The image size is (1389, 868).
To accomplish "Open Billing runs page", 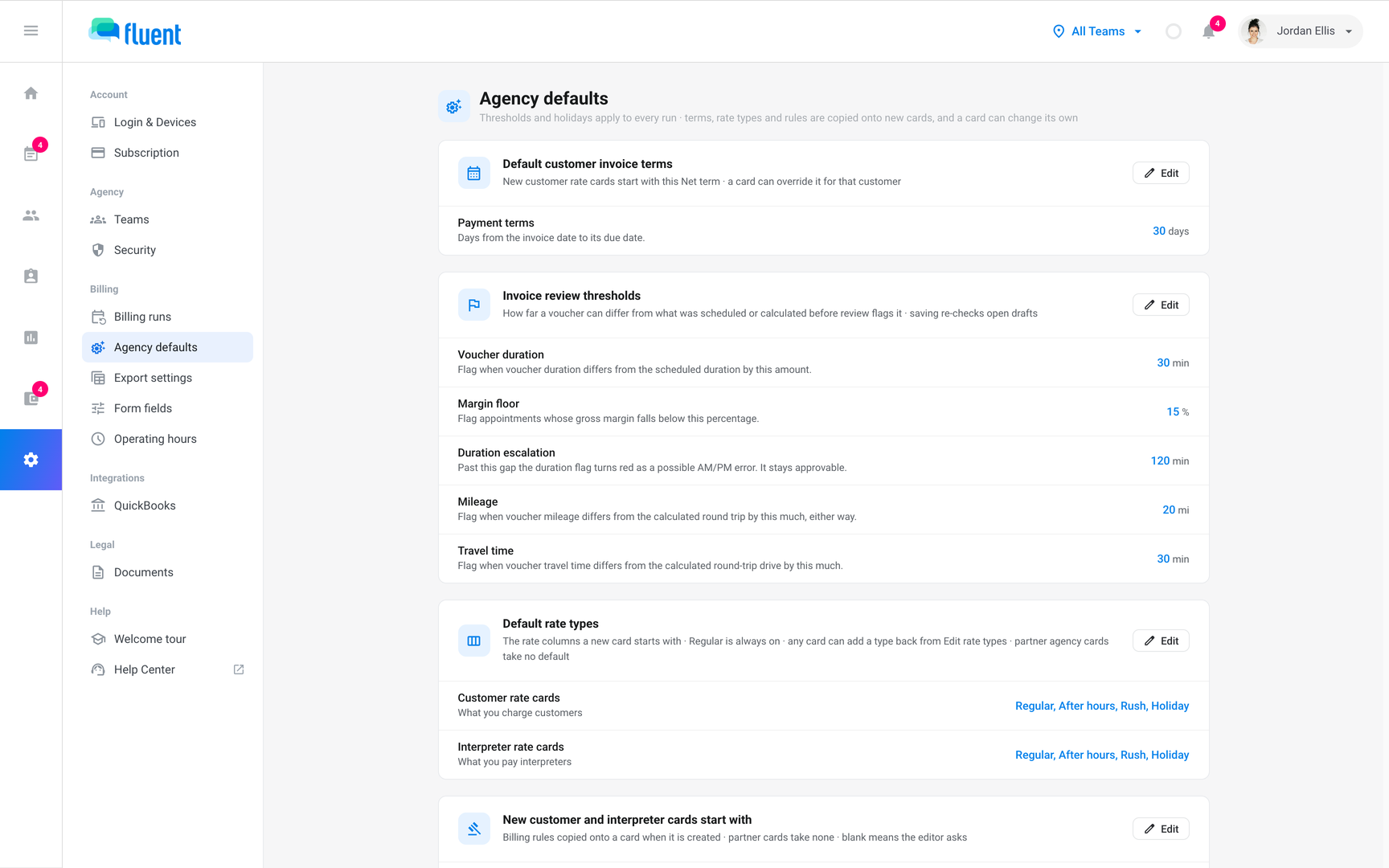I will 167,317.
